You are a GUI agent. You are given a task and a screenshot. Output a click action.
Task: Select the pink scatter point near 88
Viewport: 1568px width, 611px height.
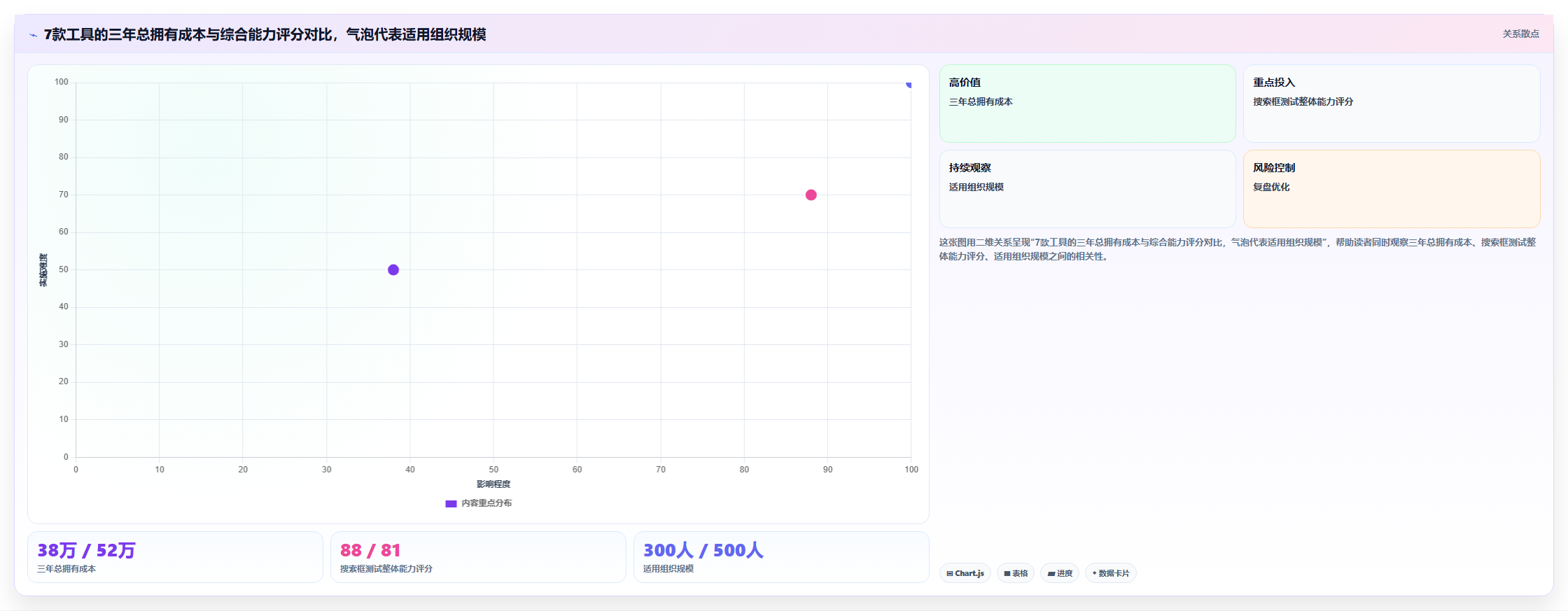coord(811,195)
